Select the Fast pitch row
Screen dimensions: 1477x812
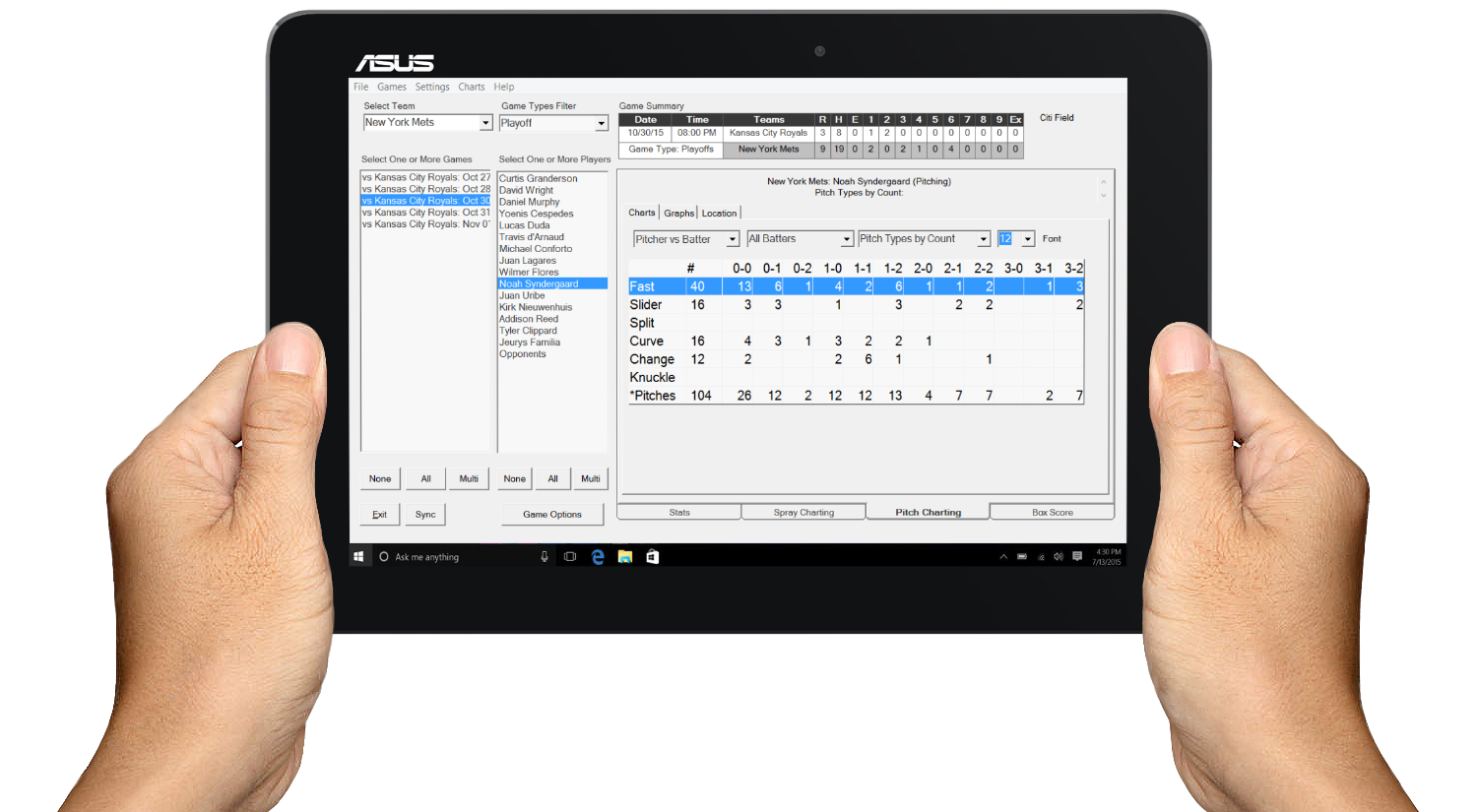click(x=856, y=286)
